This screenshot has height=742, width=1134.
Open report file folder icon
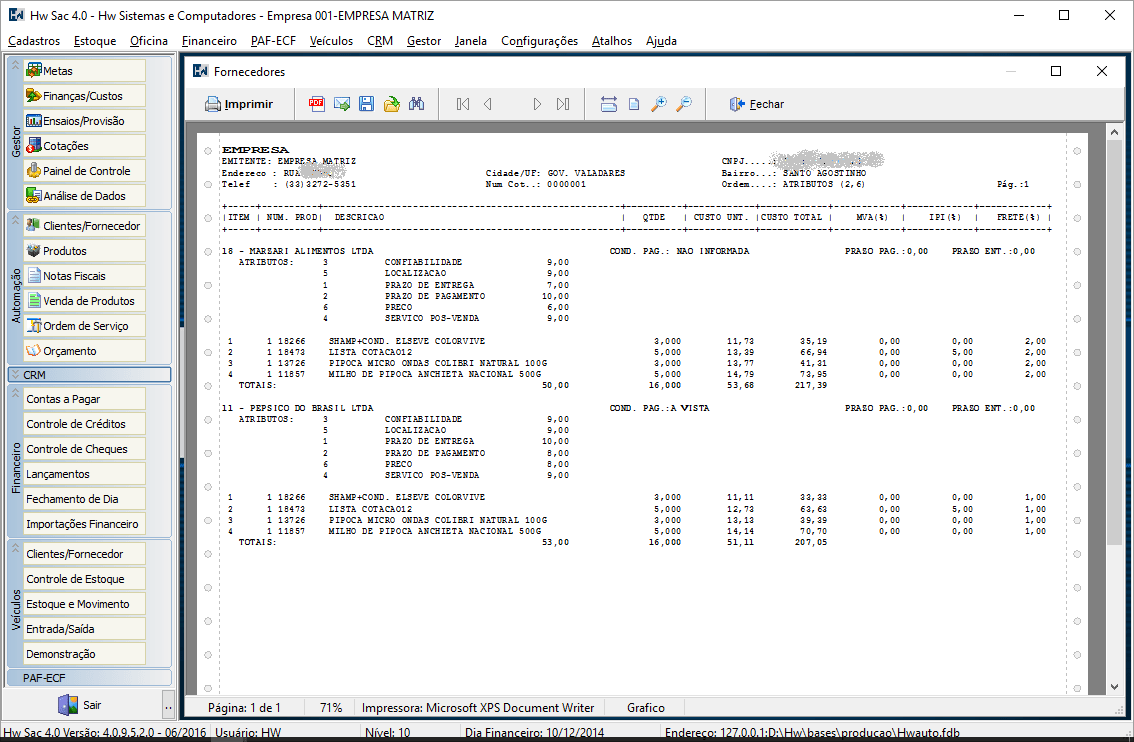[392, 104]
